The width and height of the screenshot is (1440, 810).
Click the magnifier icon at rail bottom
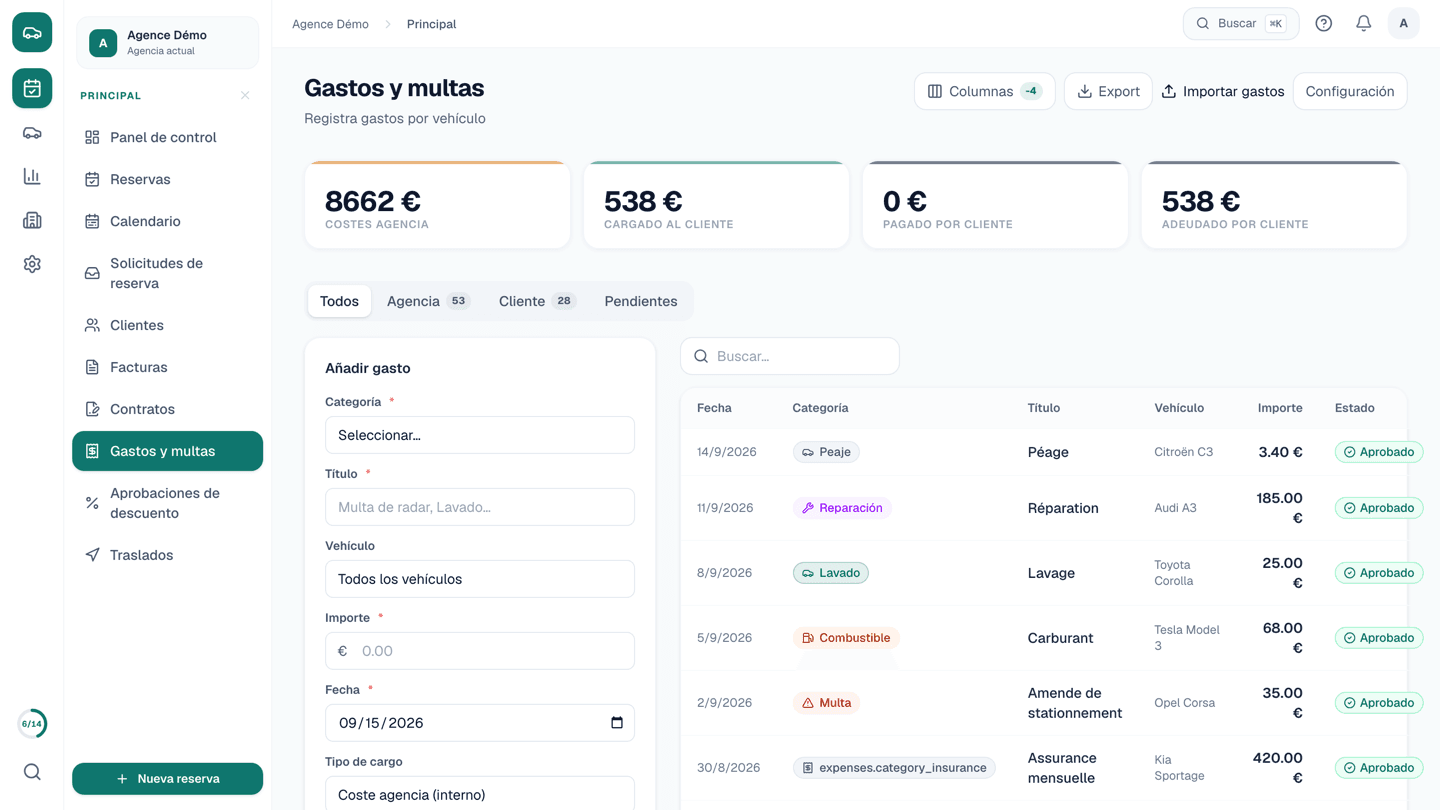tap(32, 772)
